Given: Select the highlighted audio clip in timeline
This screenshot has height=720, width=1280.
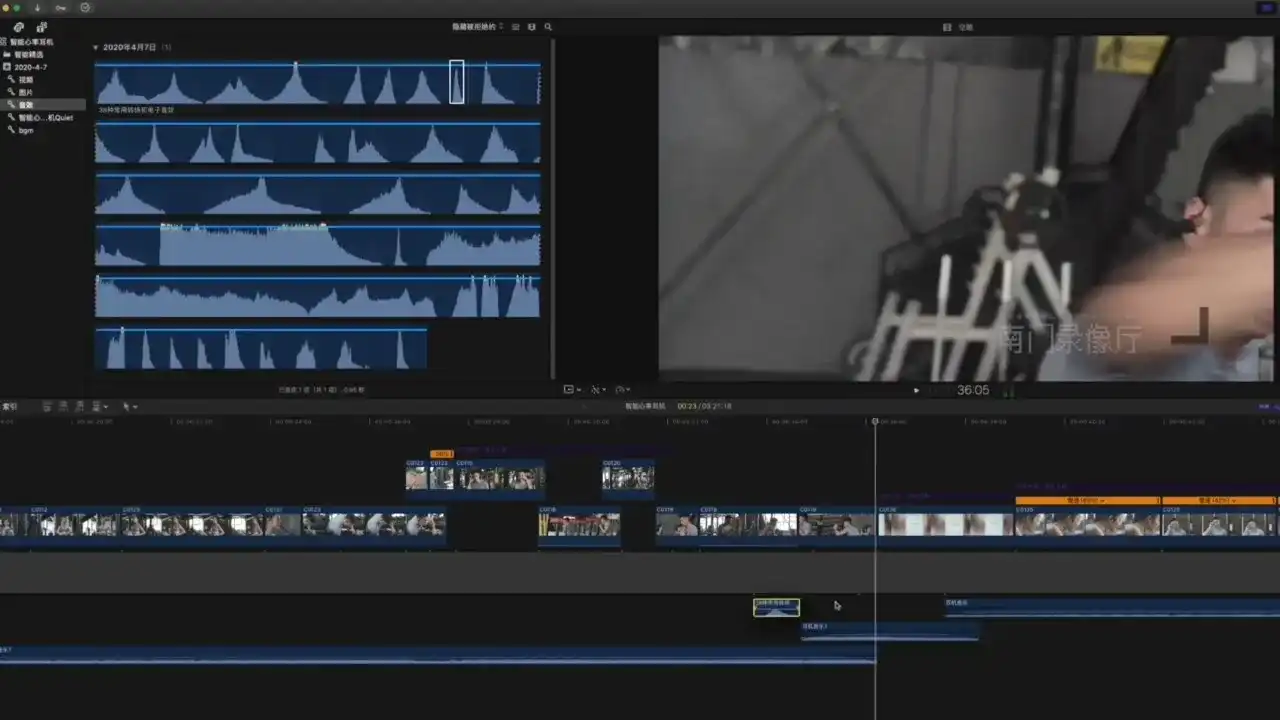Looking at the screenshot, I should click(x=776, y=608).
